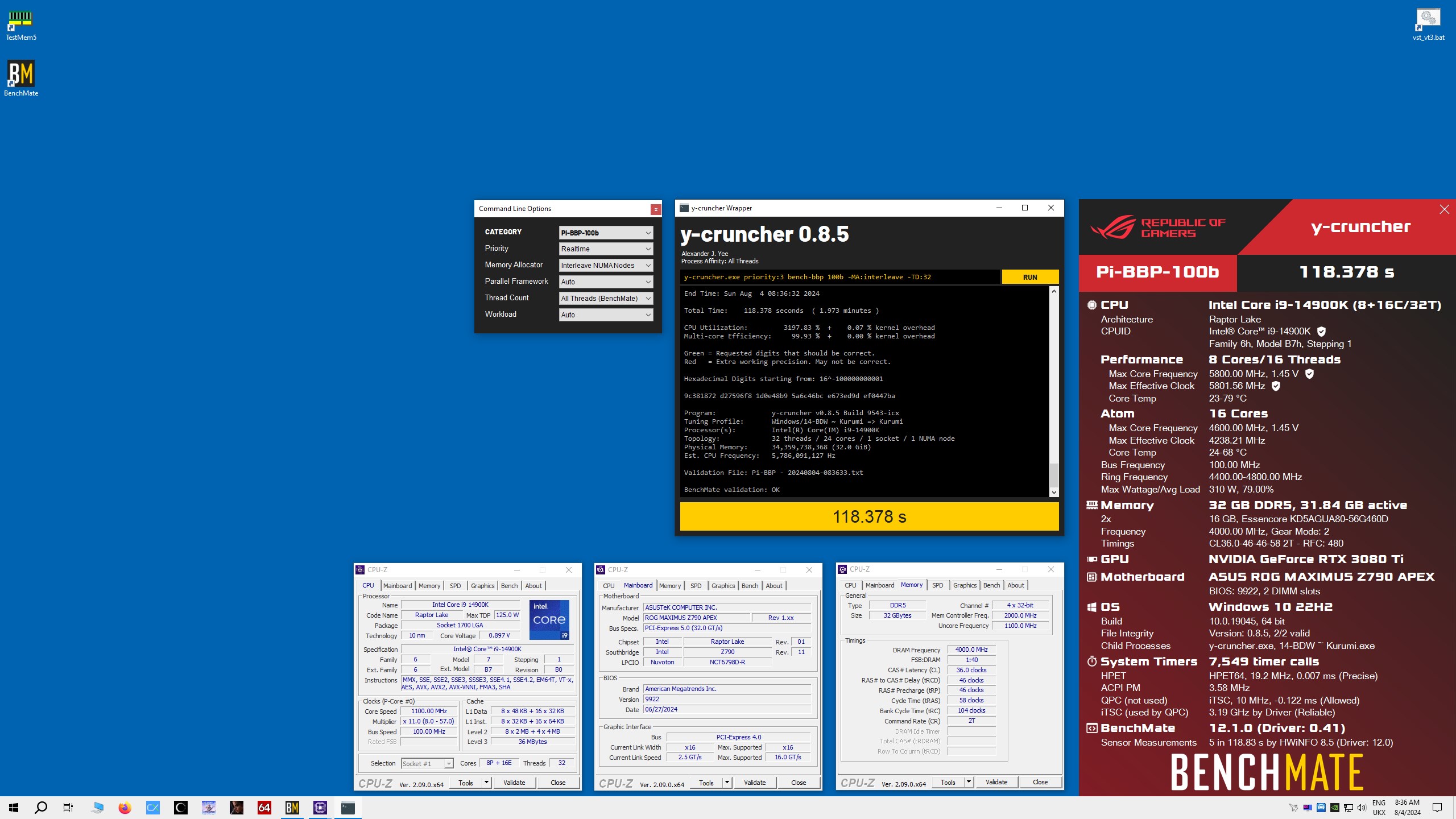Click yellow 118.378 s result bar

click(869, 516)
